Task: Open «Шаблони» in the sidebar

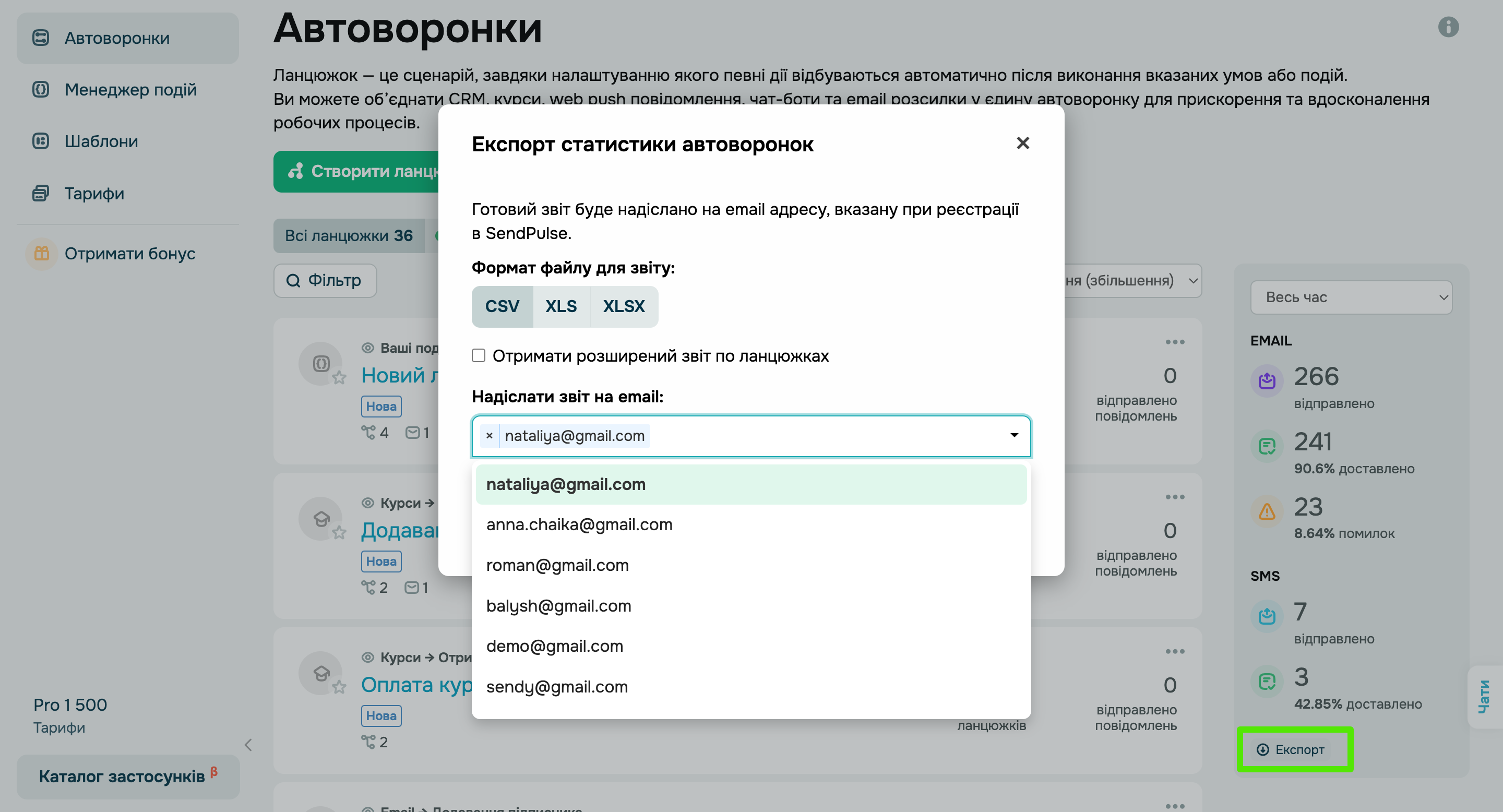Action: click(x=100, y=141)
